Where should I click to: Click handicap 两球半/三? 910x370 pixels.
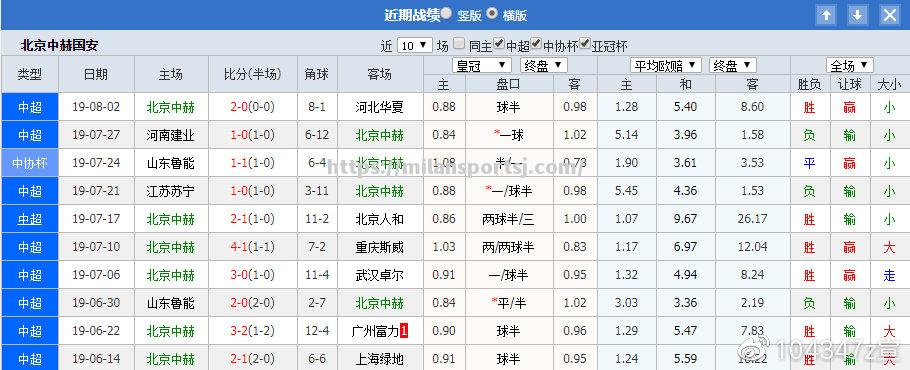[508, 219]
